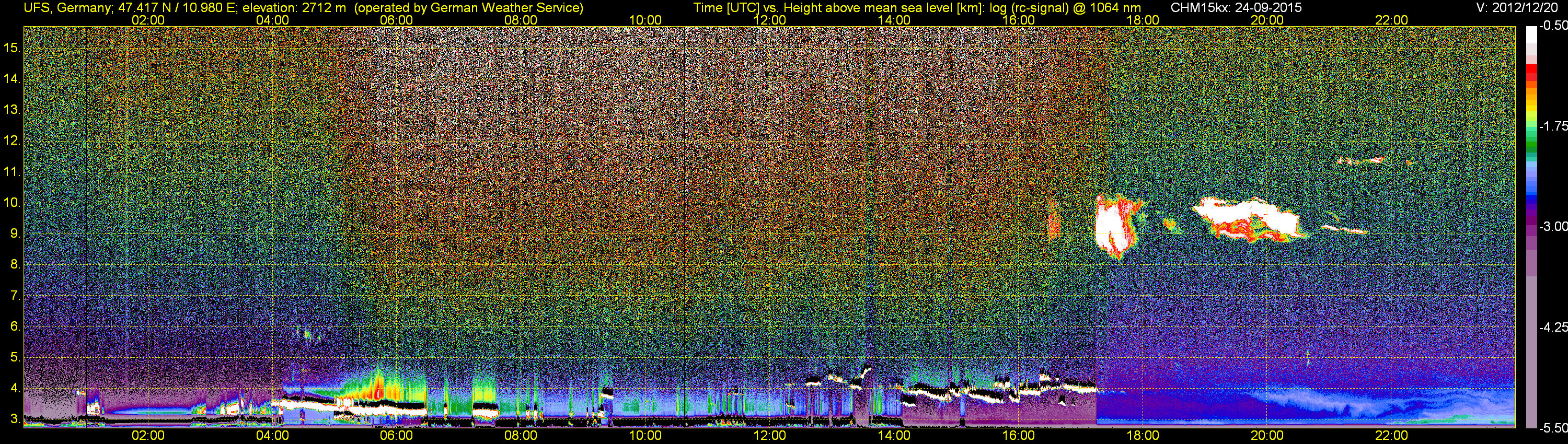
Task: Click the 22:00 label on the bottom time axis
Action: [x=1391, y=436]
